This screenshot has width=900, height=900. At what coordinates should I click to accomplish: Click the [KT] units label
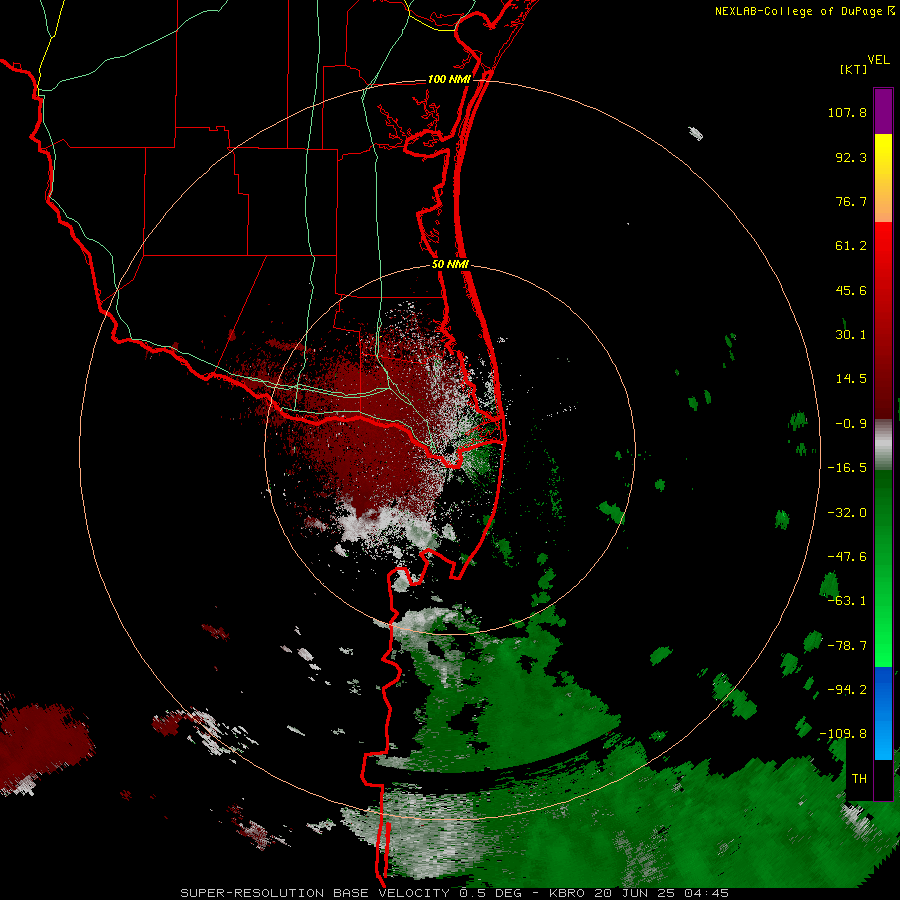[853, 69]
